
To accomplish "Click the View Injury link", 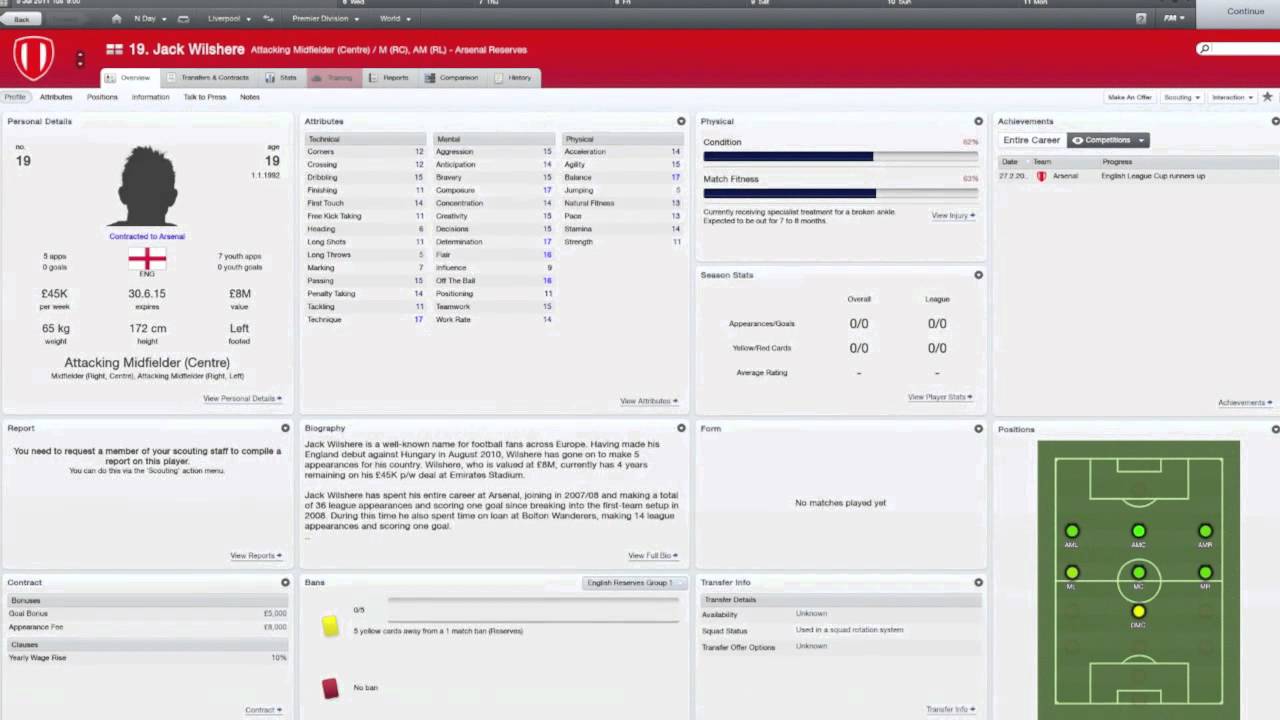I will 953,215.
